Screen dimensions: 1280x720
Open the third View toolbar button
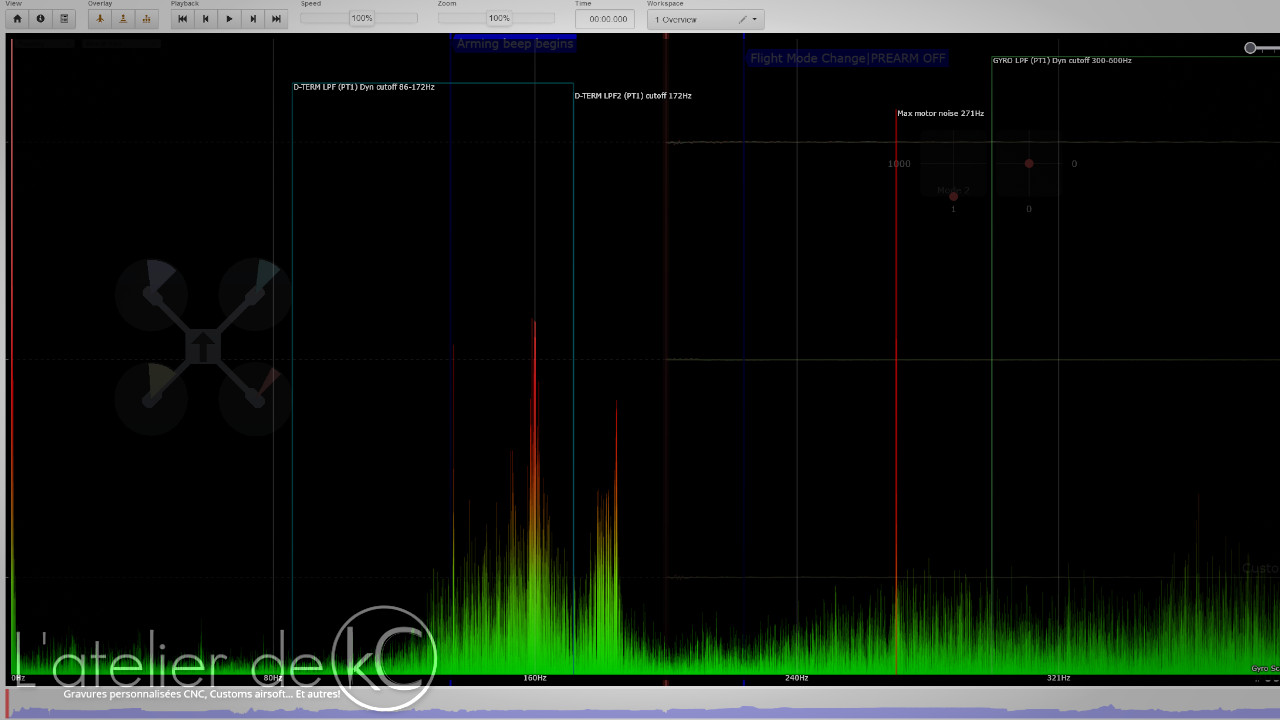(x=64, y=19)
